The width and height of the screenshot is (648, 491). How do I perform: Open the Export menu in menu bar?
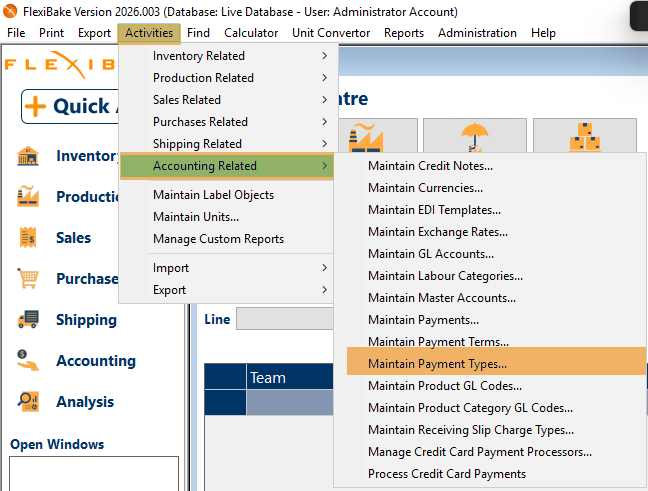(94, 33)
